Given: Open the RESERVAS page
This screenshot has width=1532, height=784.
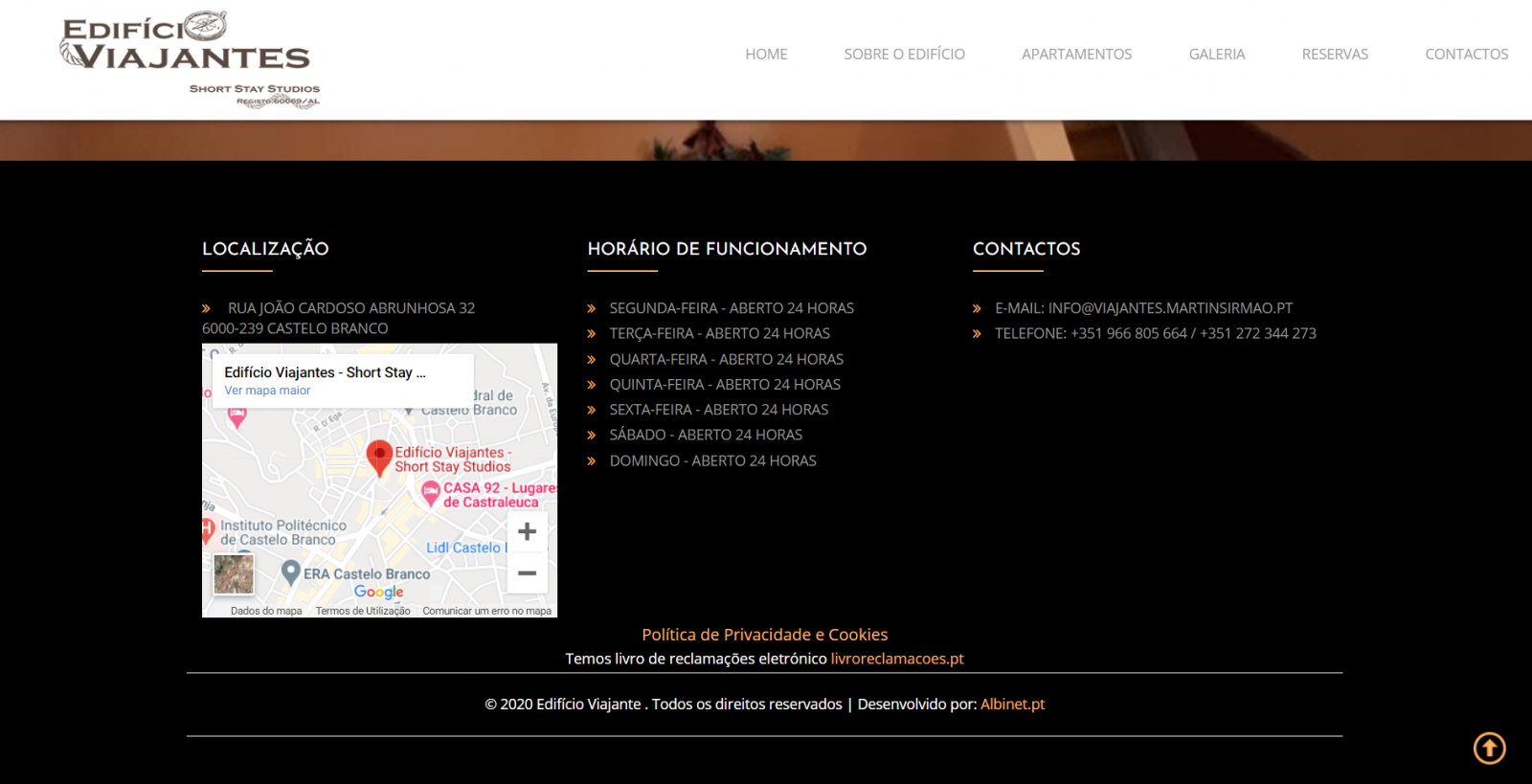Looking at the screenshot, I should coord(1335,55).
